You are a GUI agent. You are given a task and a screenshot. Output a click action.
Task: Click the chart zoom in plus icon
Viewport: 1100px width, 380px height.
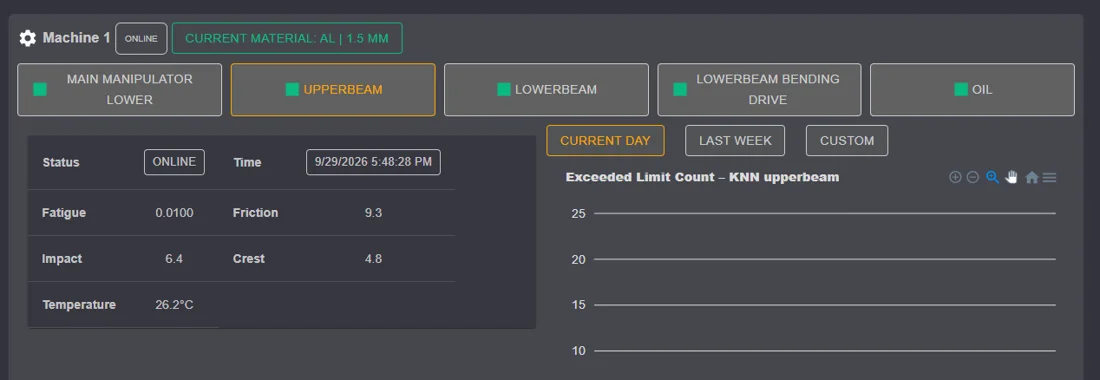(955, 177)
